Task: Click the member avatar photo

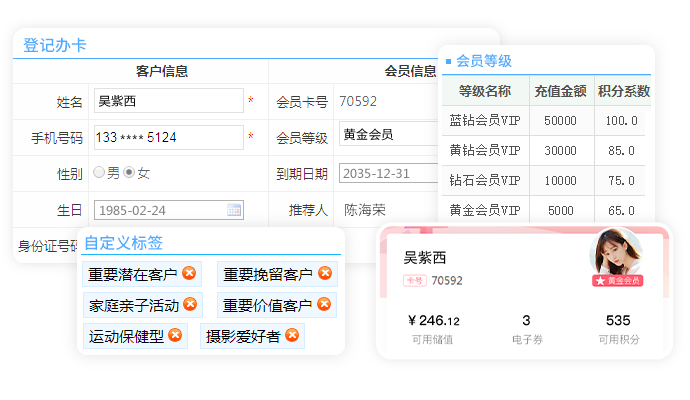Action: point(615,254)
